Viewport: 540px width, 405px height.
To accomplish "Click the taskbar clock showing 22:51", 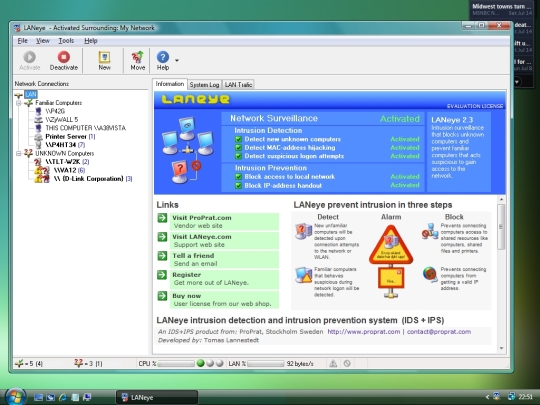I will coord(526,397).
